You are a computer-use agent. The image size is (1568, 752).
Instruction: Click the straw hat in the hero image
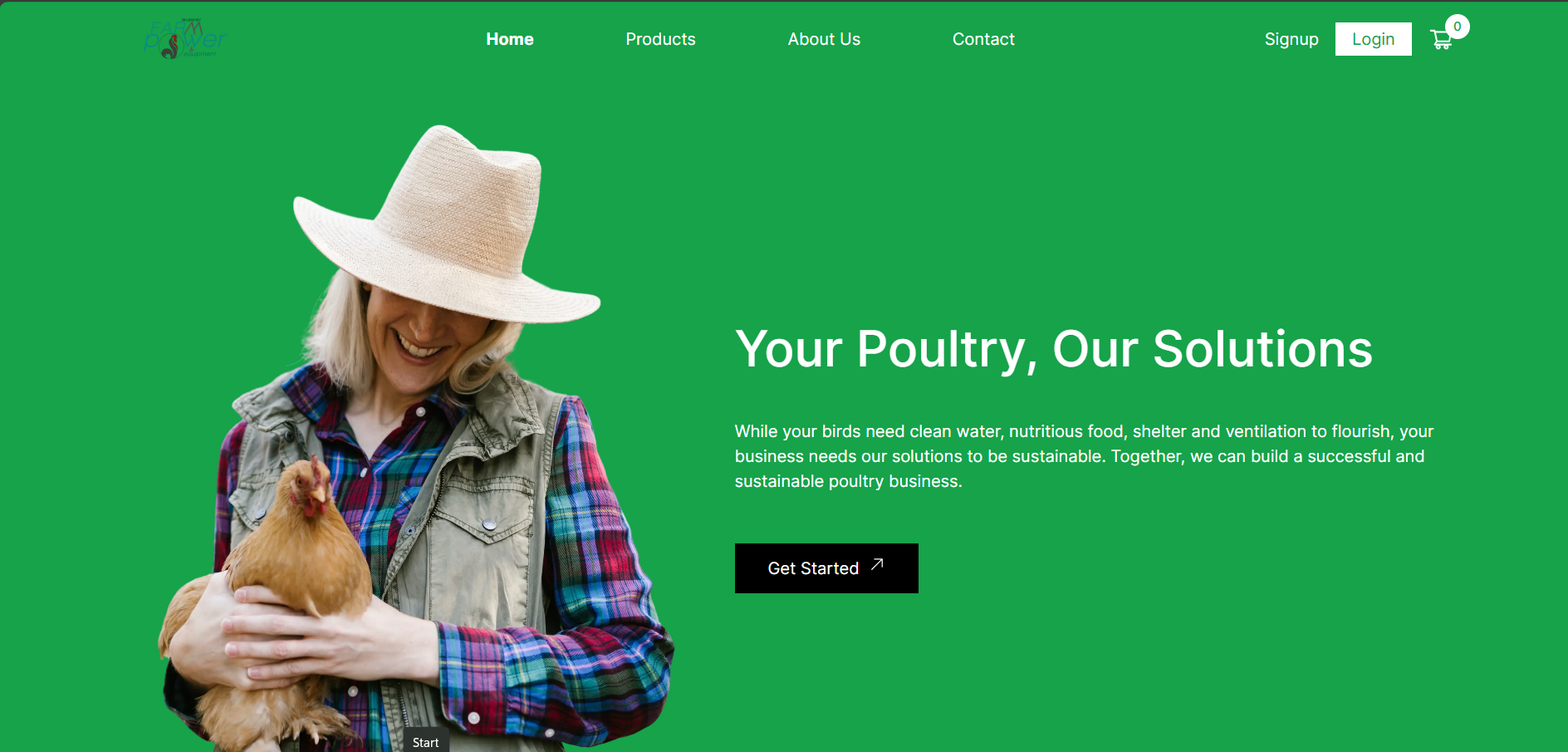tap(447, 229)
